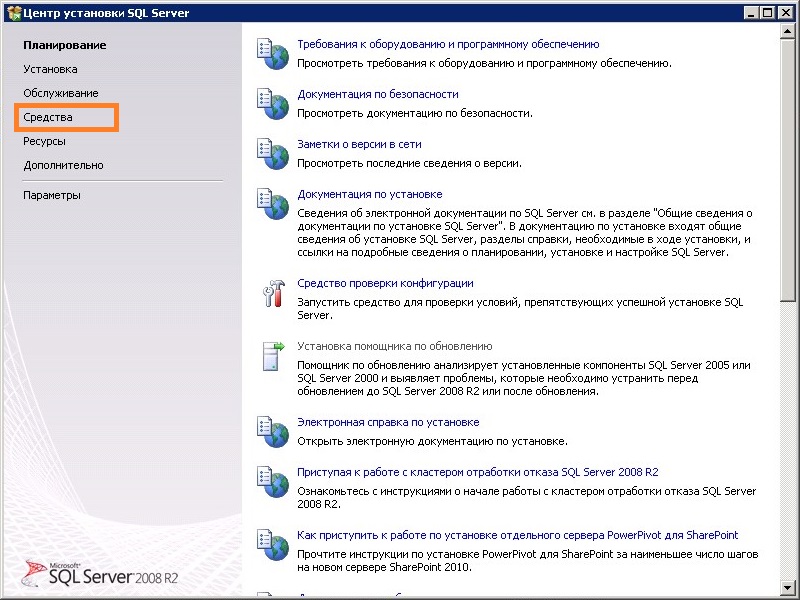This screenshot has height=600, width=800.
Task: Click the icon beside Заметки о версии в сети
Action: [x=272, y=152]
